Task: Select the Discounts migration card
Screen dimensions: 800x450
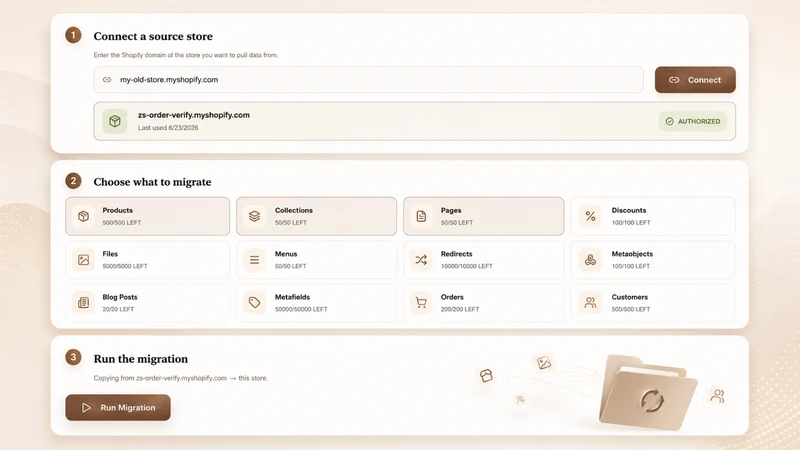Action: (x=653, y=216)
